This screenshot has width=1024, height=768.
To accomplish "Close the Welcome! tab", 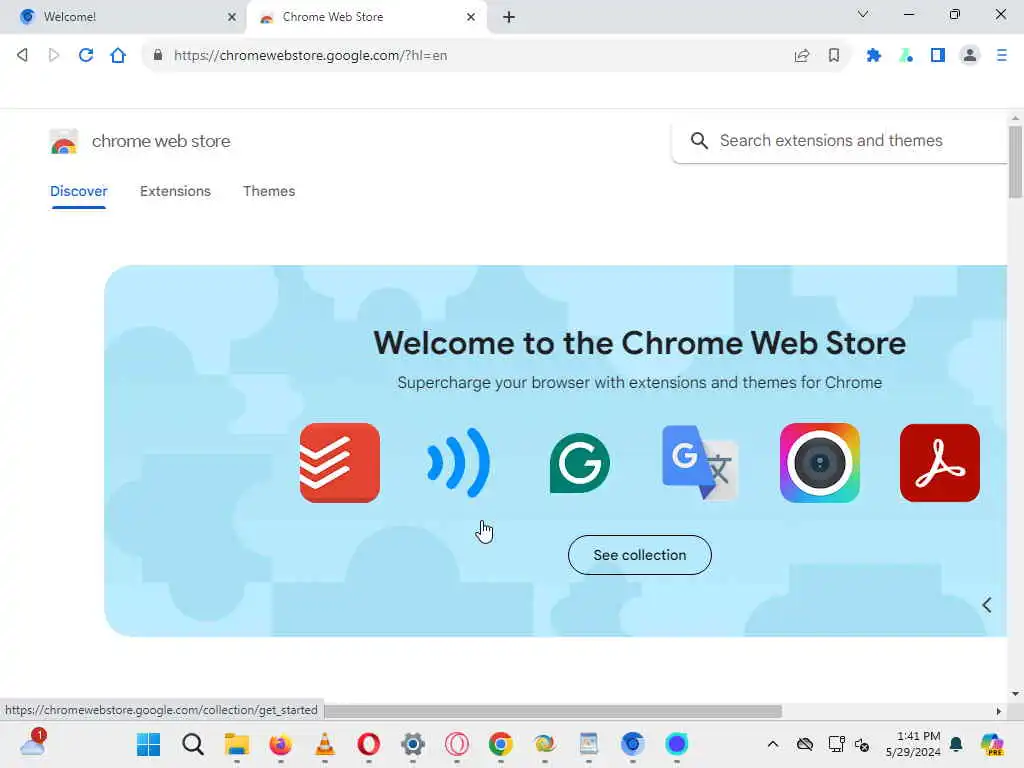I will tap(232, 17).
